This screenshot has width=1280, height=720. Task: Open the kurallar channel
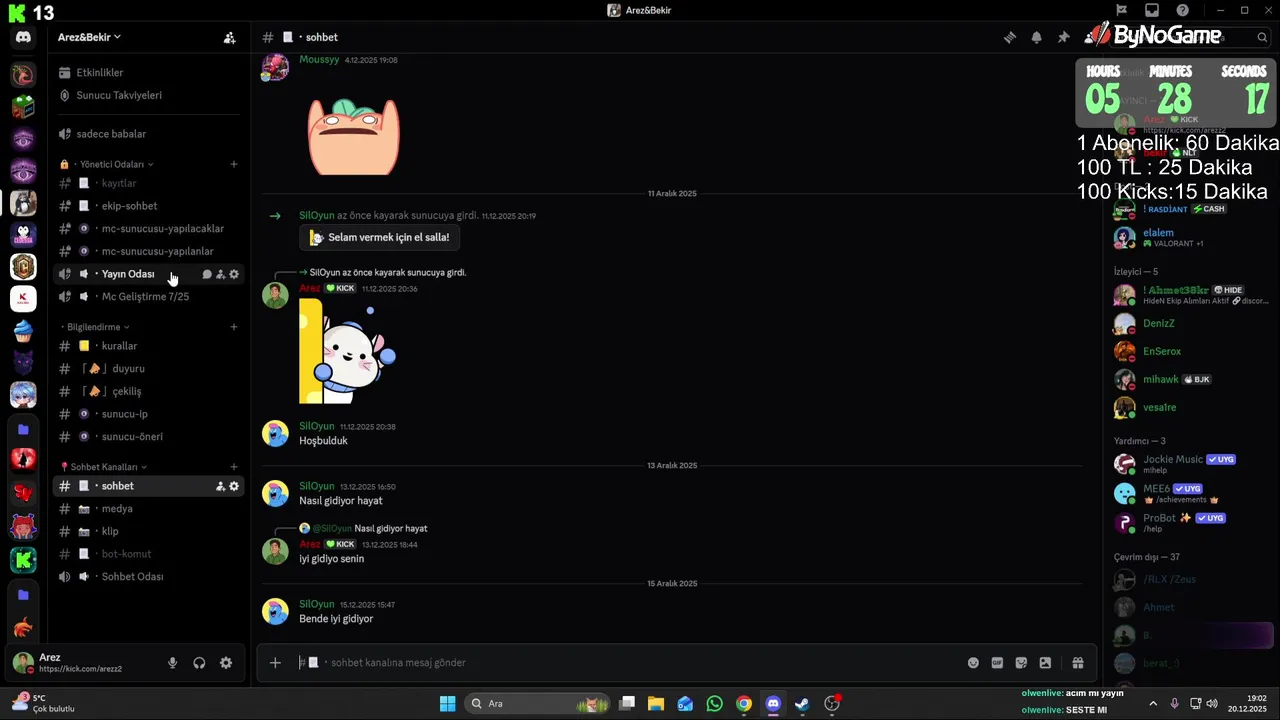pos(149,346)
